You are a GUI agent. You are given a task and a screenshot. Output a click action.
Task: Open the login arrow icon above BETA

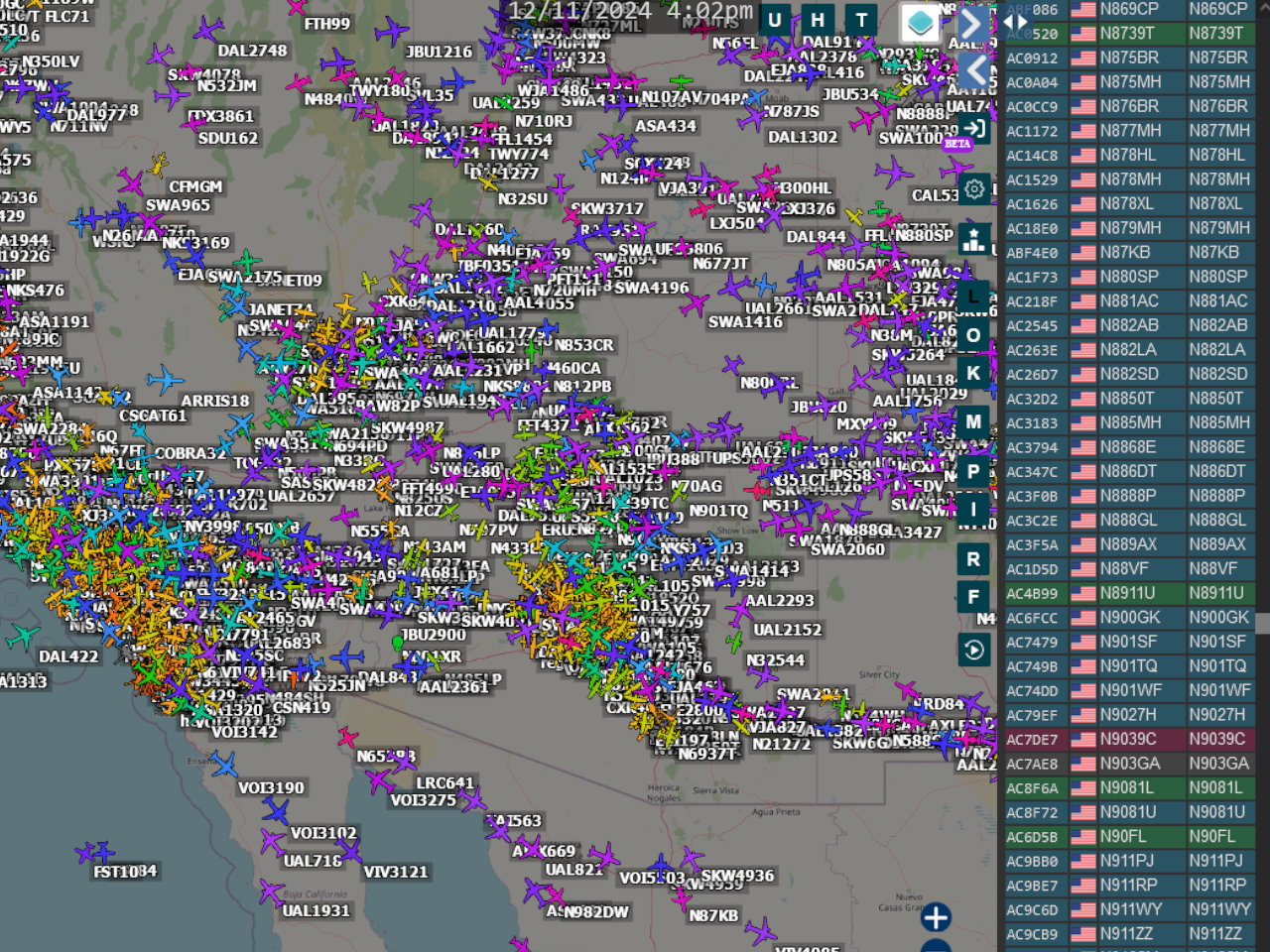974,128
